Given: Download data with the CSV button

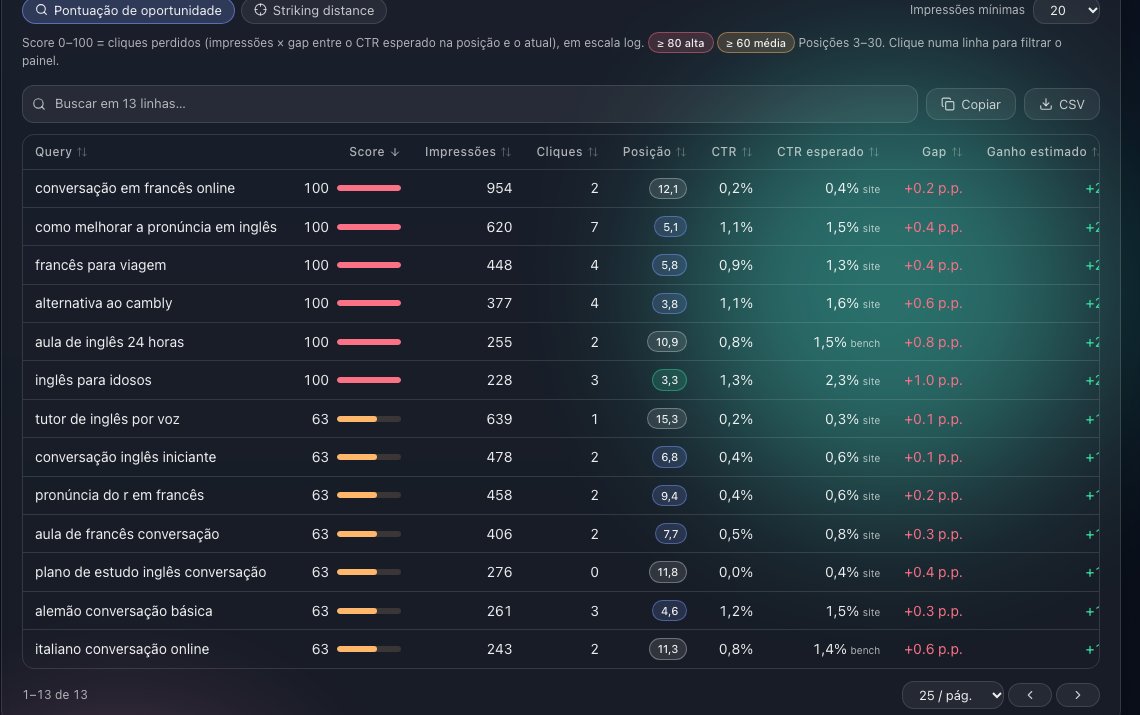Looking at the screenshot, I should pos(1061,104).
